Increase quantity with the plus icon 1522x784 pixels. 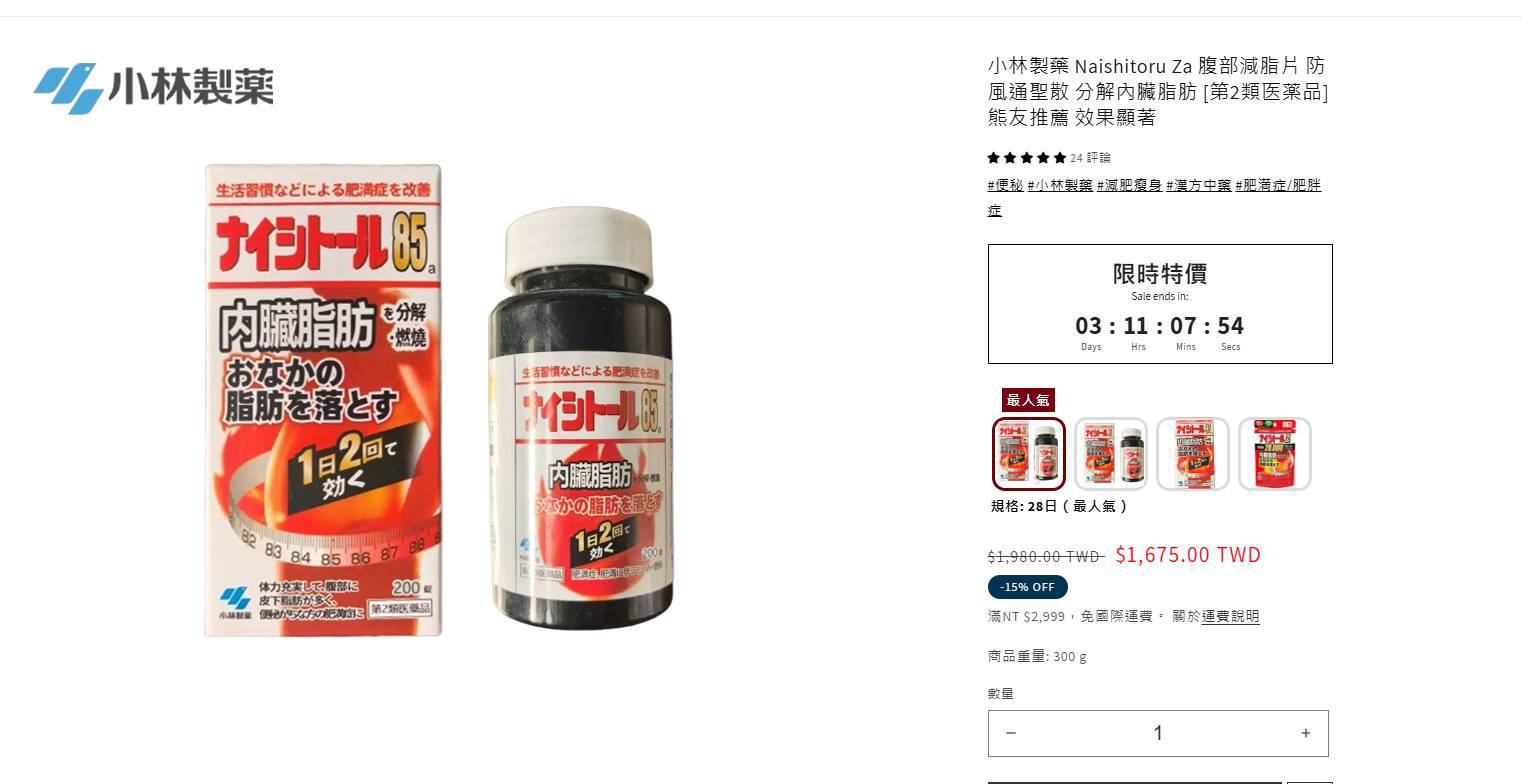click(x=1305, y=733)
